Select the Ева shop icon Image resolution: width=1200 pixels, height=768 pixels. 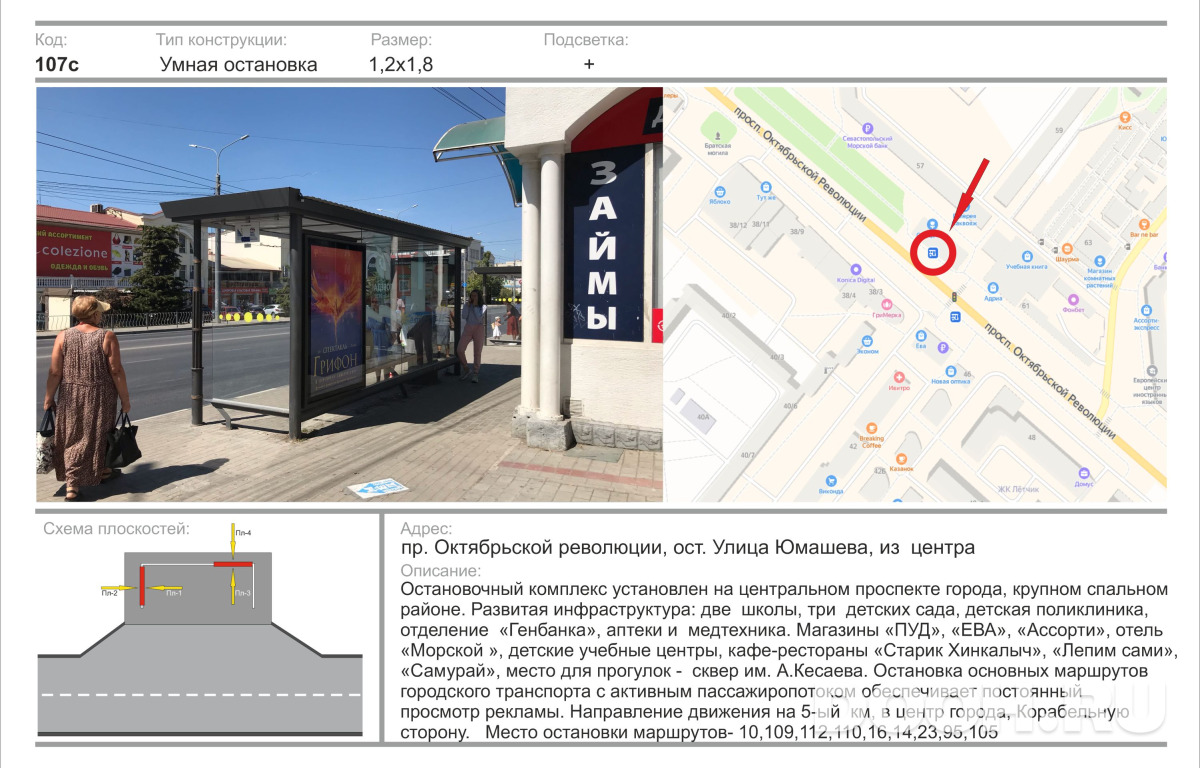point(920,336)
